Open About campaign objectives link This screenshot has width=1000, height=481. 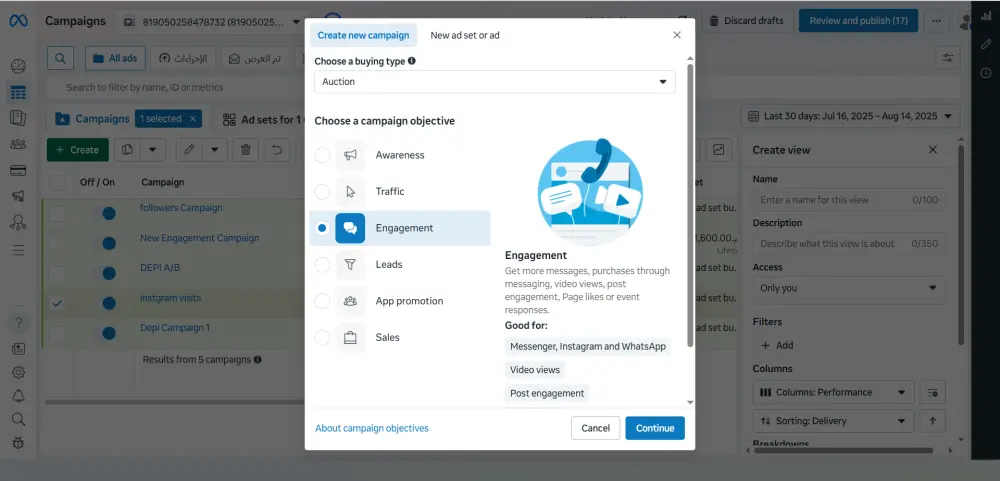(x=372, y=428)
